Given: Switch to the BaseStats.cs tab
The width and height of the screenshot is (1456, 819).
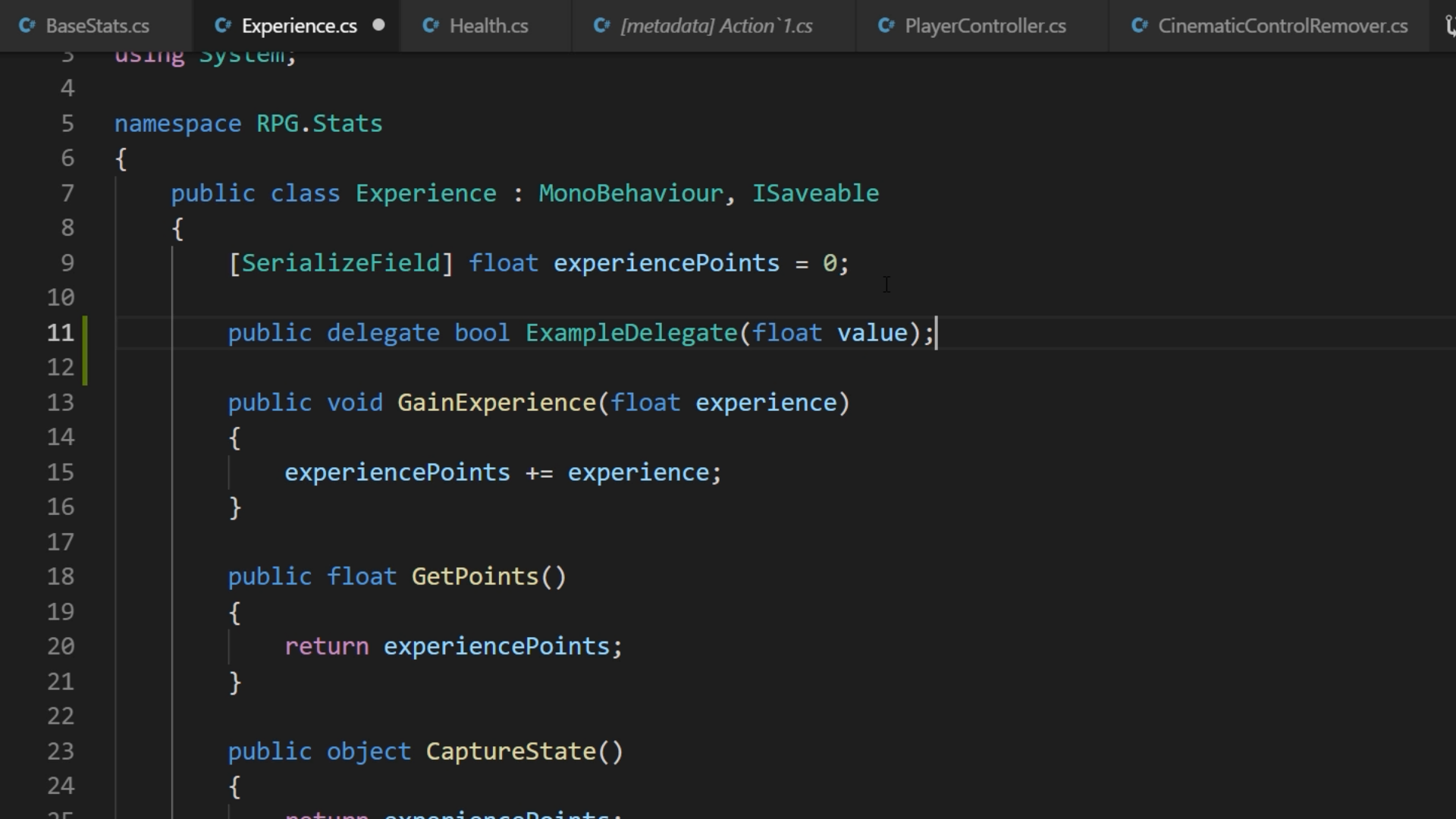Looking at the screenshot, I should 97,26.
